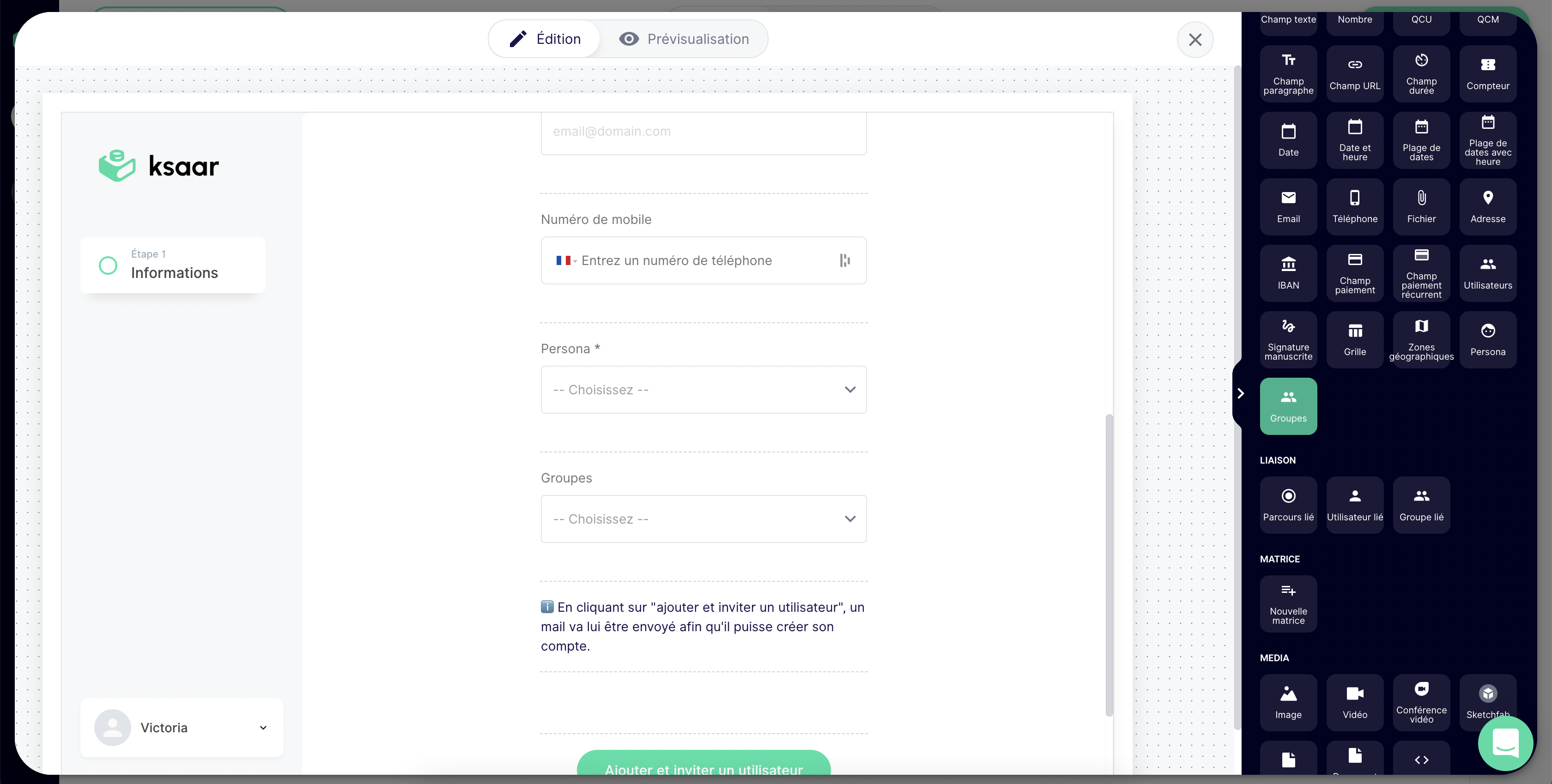The image size is (1552, 784).
Task: Add a Persona field from sidebar
Action: pos(1487,340)
